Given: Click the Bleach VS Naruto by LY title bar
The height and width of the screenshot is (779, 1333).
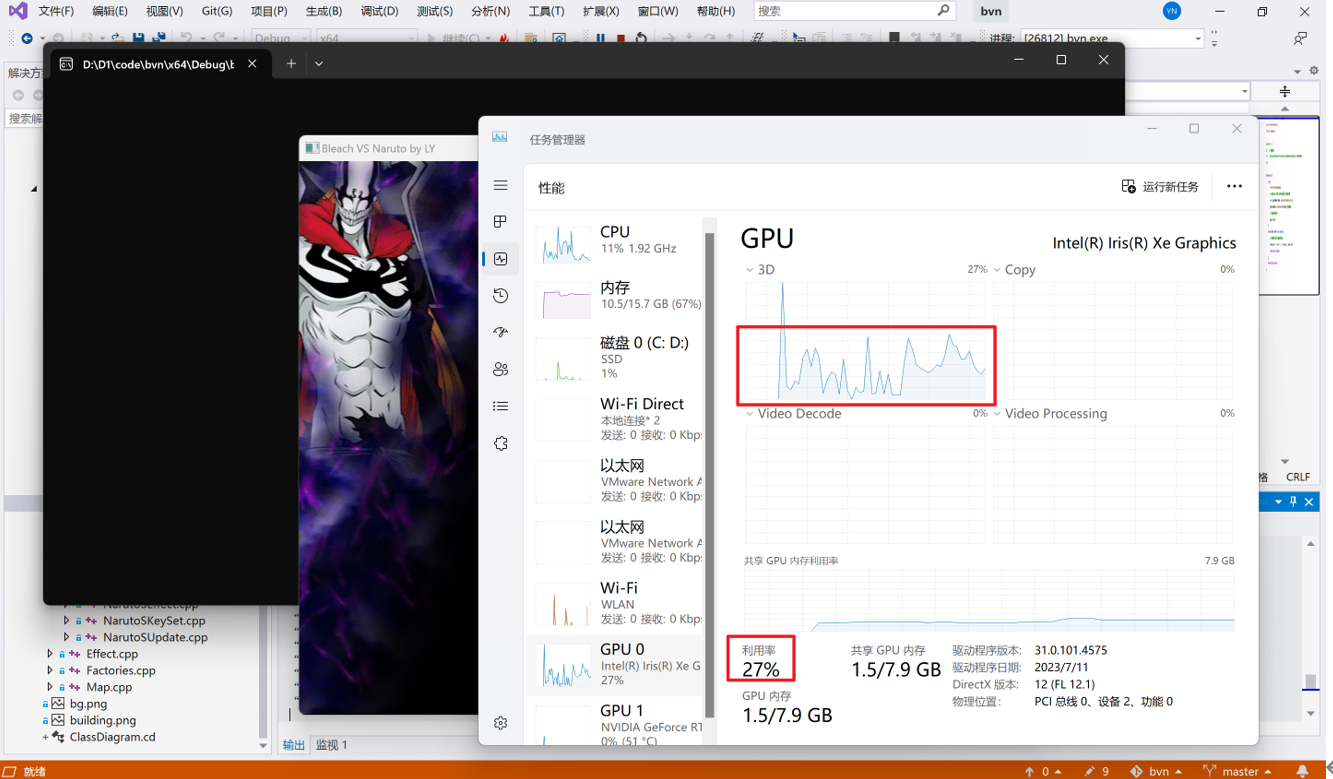Looking at the screenshot, I should click(x=389, y=148).
